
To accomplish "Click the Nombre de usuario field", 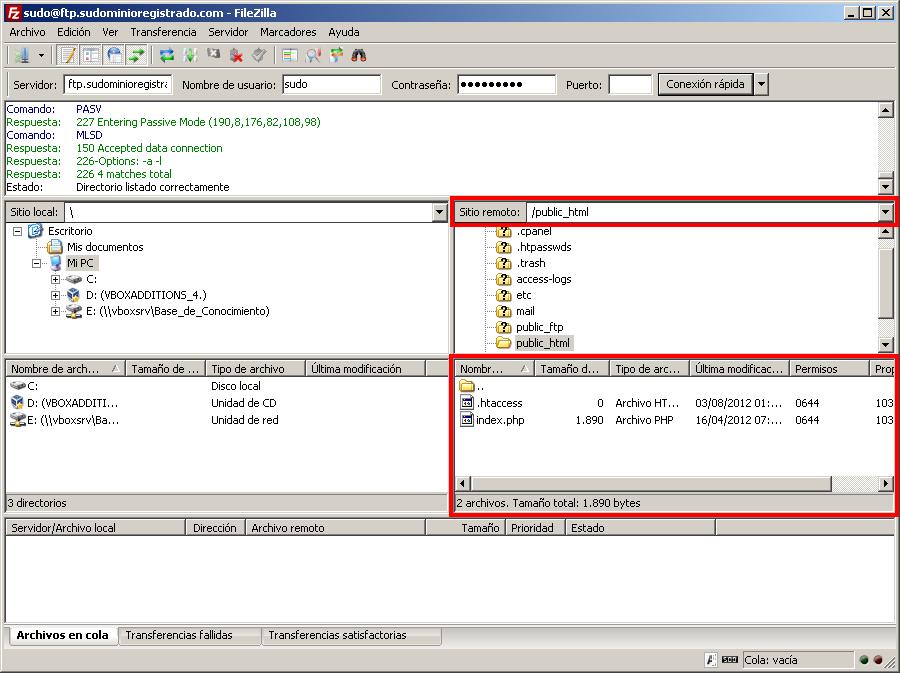I will tap(331, 84).
